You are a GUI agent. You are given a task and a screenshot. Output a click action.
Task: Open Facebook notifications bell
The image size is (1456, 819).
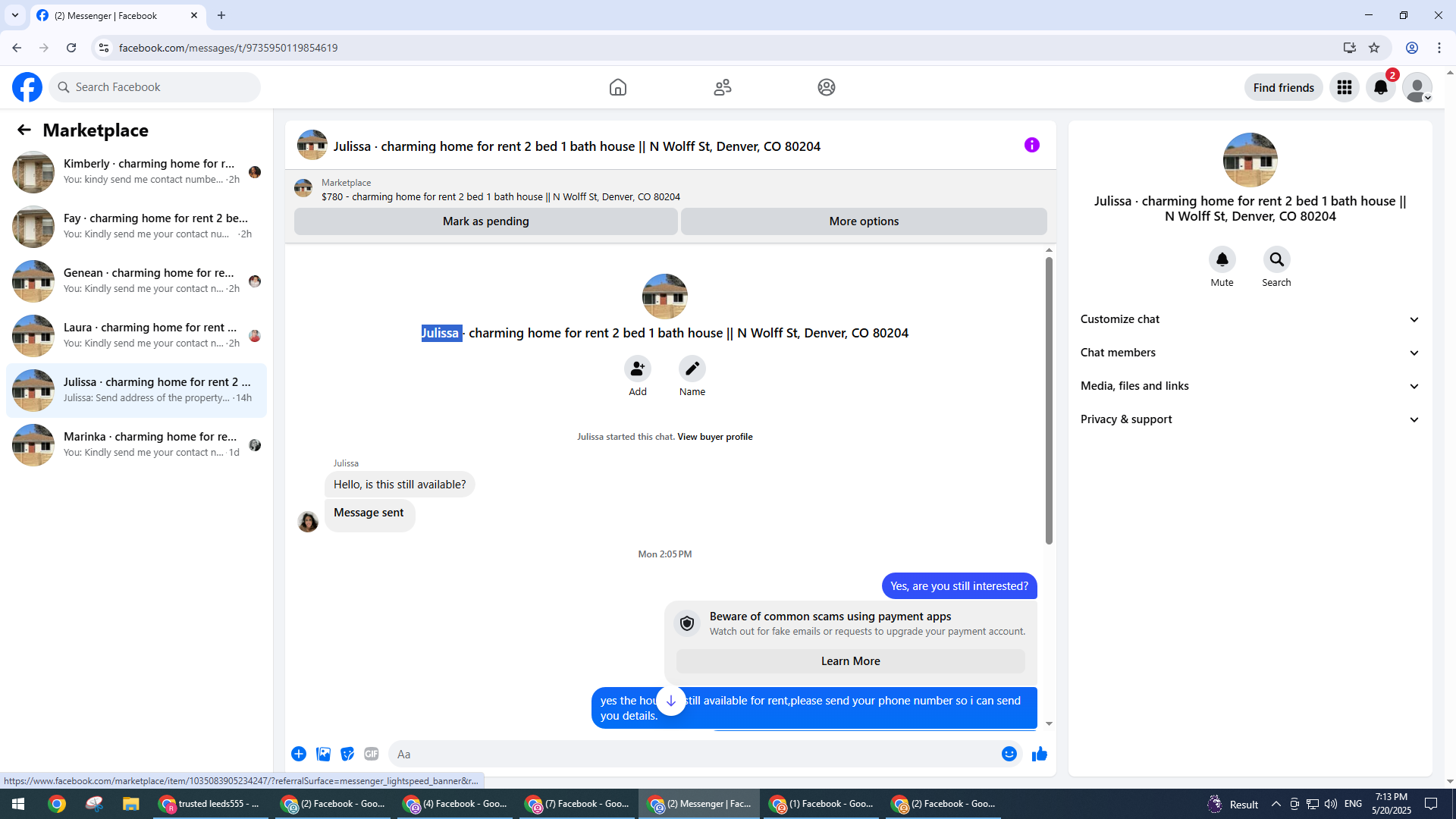click(1380, 87)
